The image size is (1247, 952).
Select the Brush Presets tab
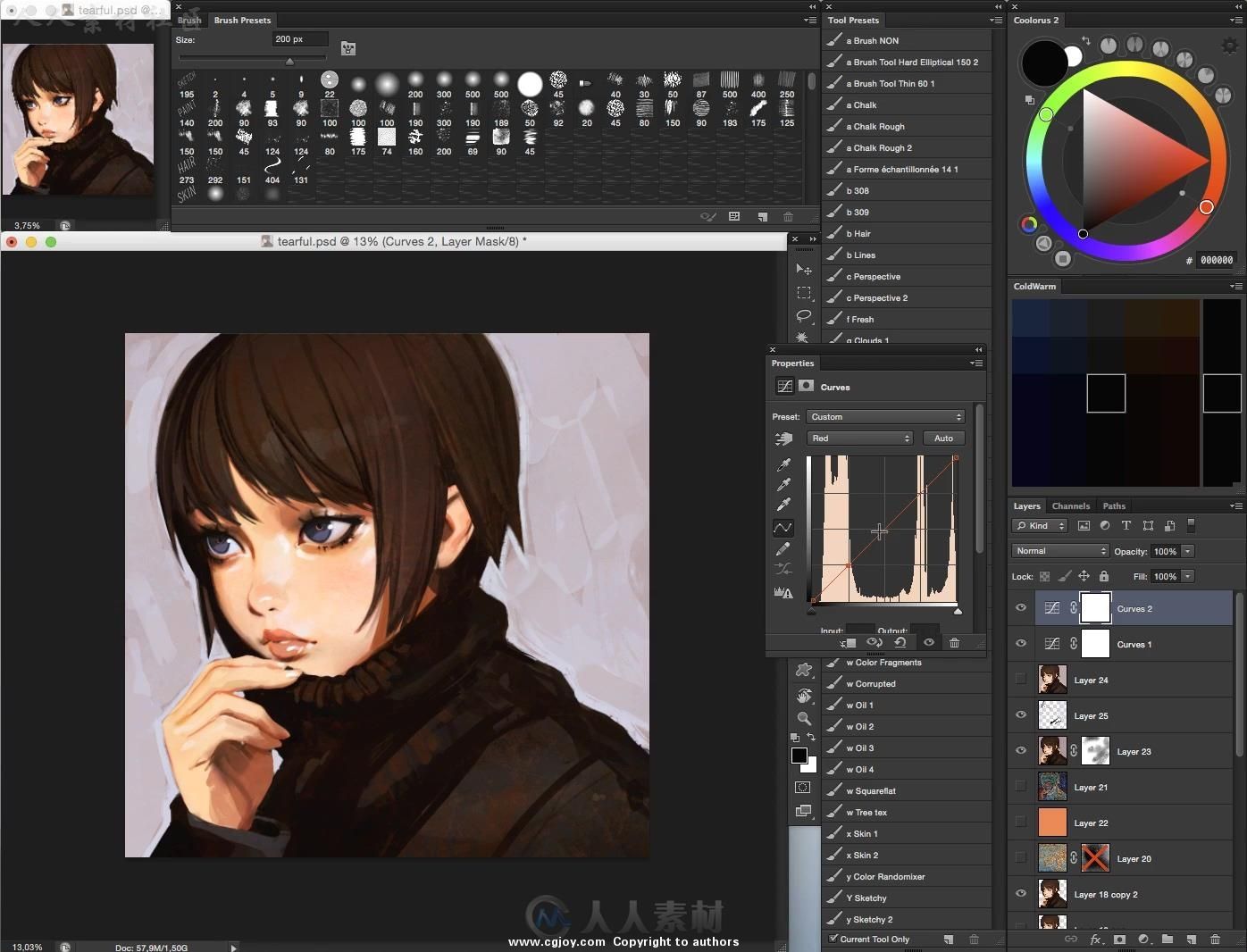coord(242,20)
